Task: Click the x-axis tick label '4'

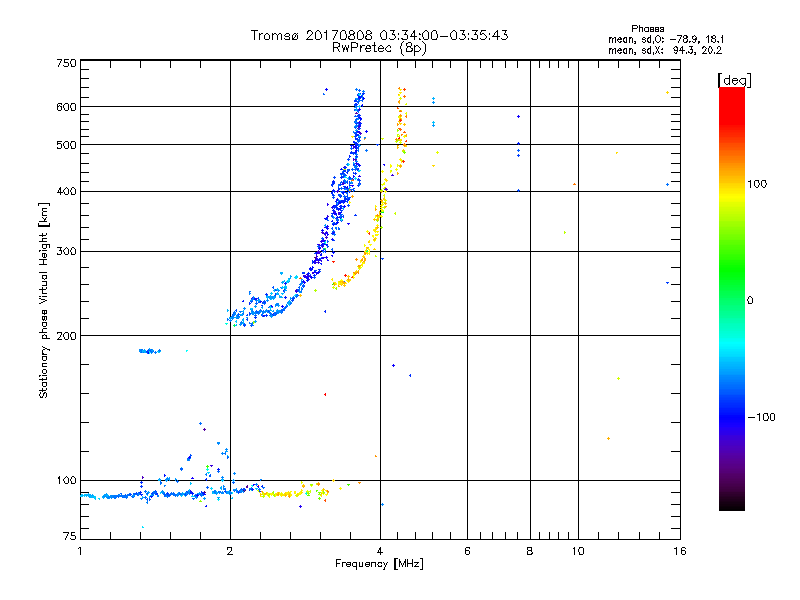Action: tap(380, 551)
